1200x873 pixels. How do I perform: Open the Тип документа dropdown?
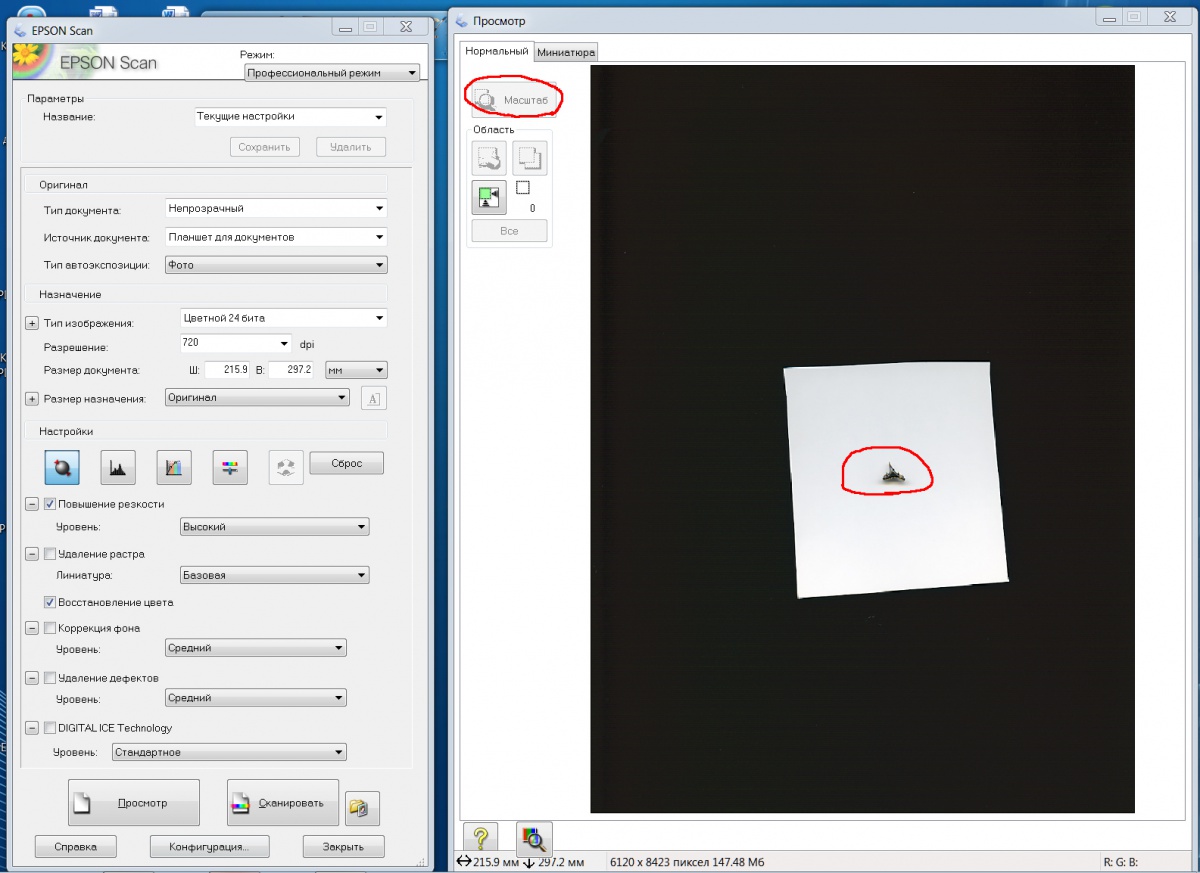[276, 209]
